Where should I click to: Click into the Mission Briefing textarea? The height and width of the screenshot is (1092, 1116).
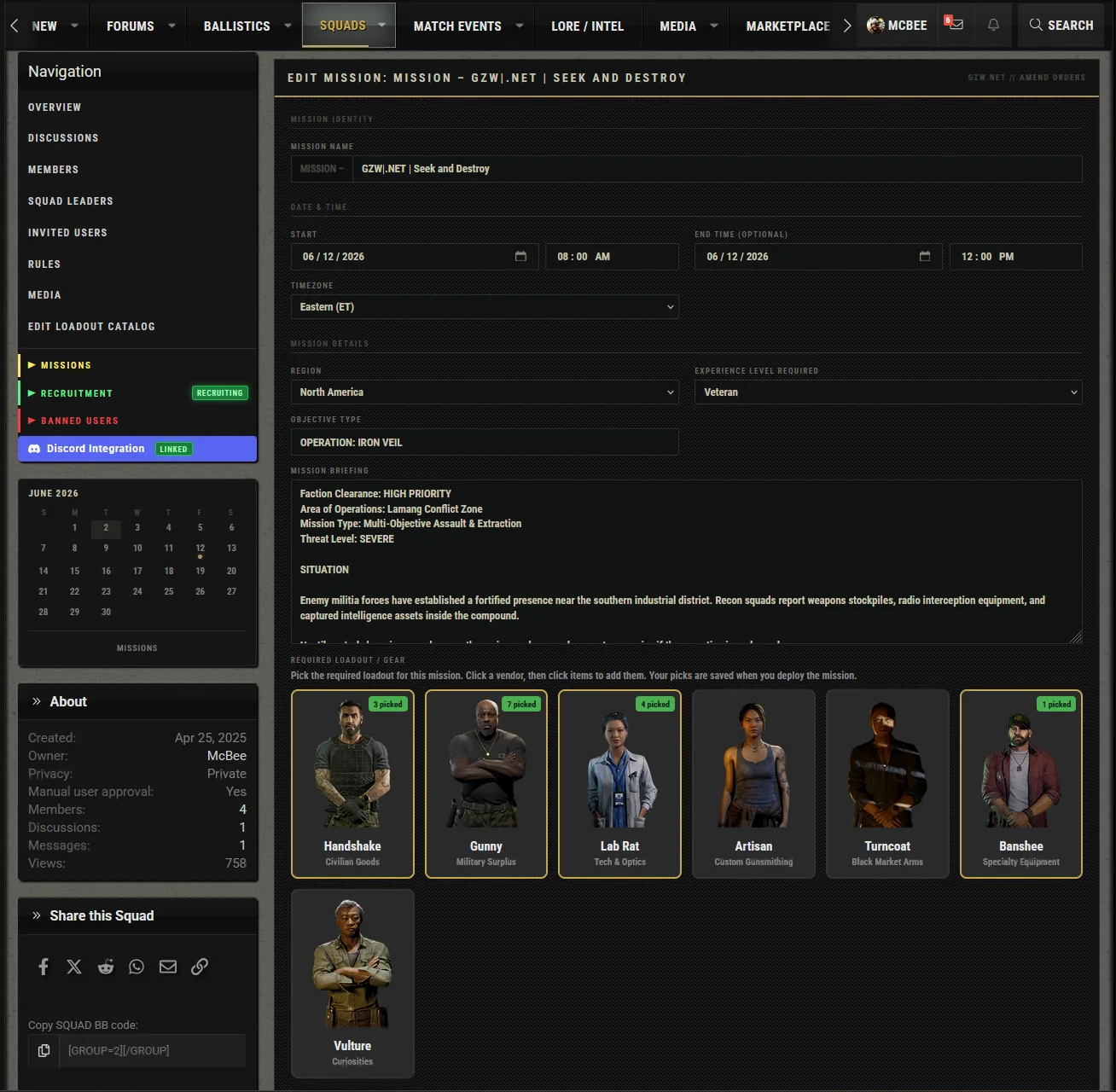(687, 561)
